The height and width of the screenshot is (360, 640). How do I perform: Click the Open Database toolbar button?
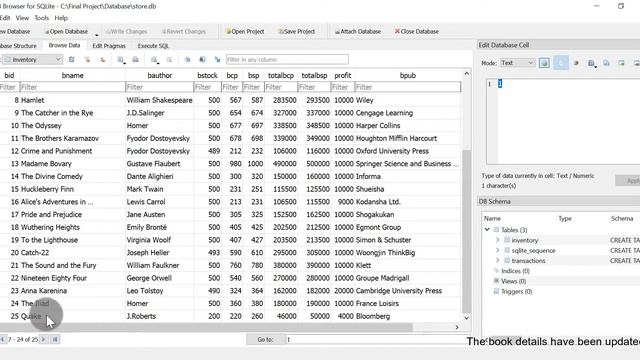tap(66, 31)
